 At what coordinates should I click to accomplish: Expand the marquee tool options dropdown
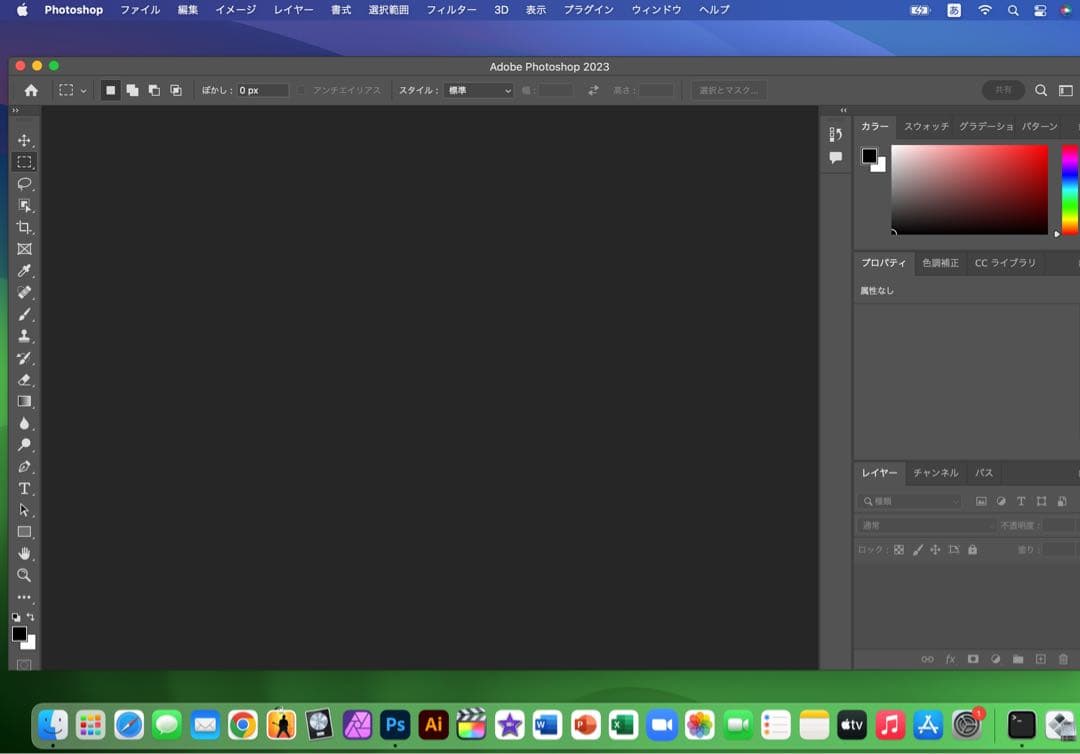point(83,90)
